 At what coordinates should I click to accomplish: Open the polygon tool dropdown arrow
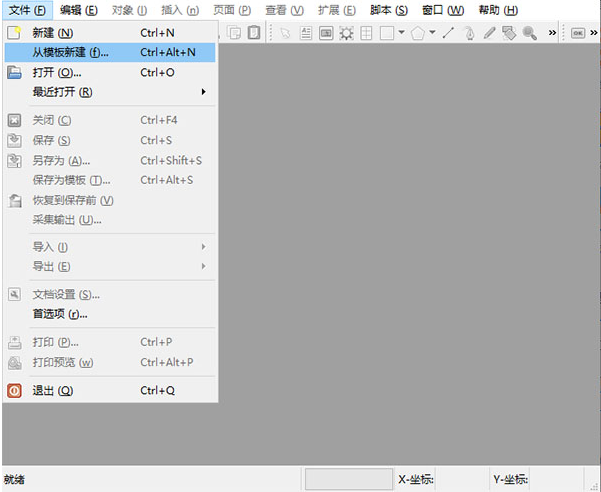(x=432, y=33)
